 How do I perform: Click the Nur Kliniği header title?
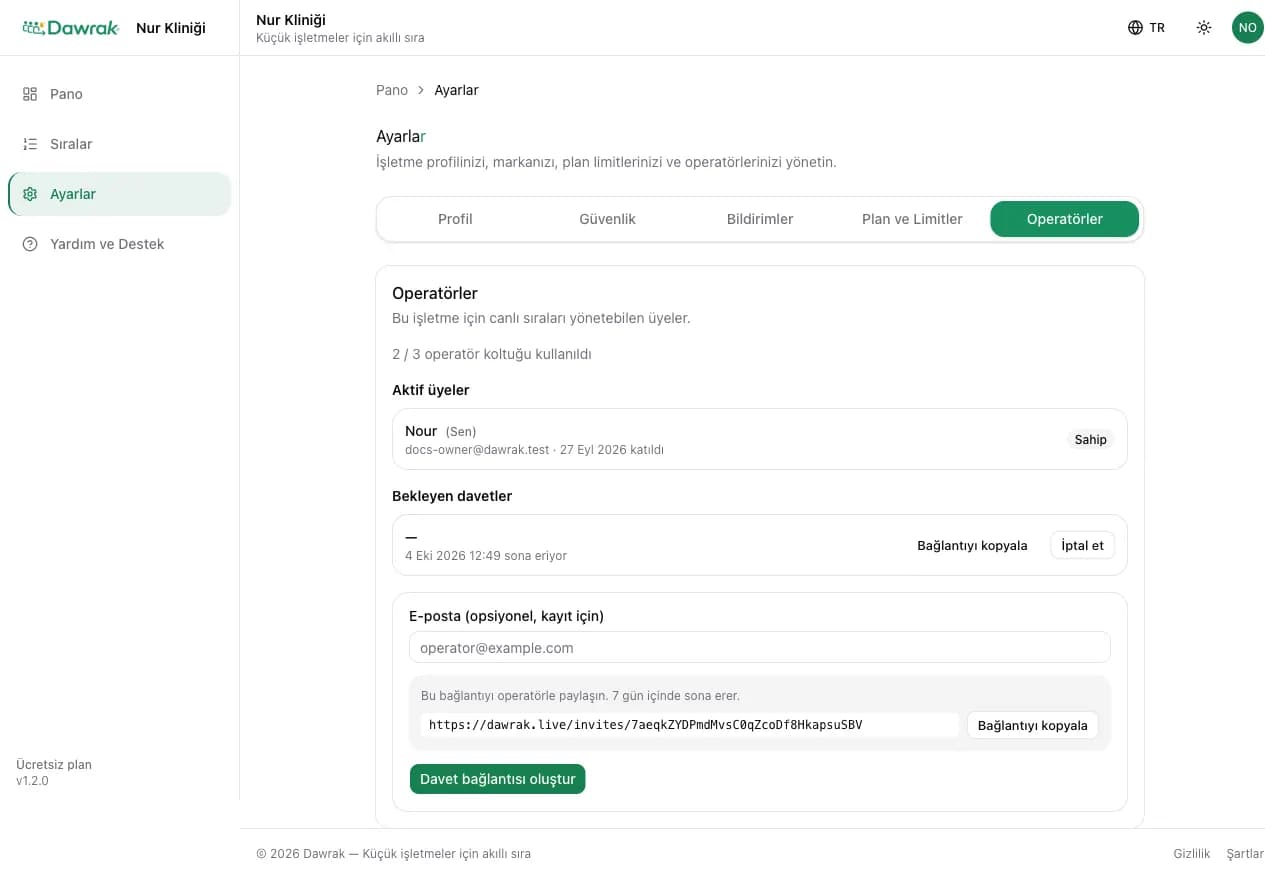291,20
